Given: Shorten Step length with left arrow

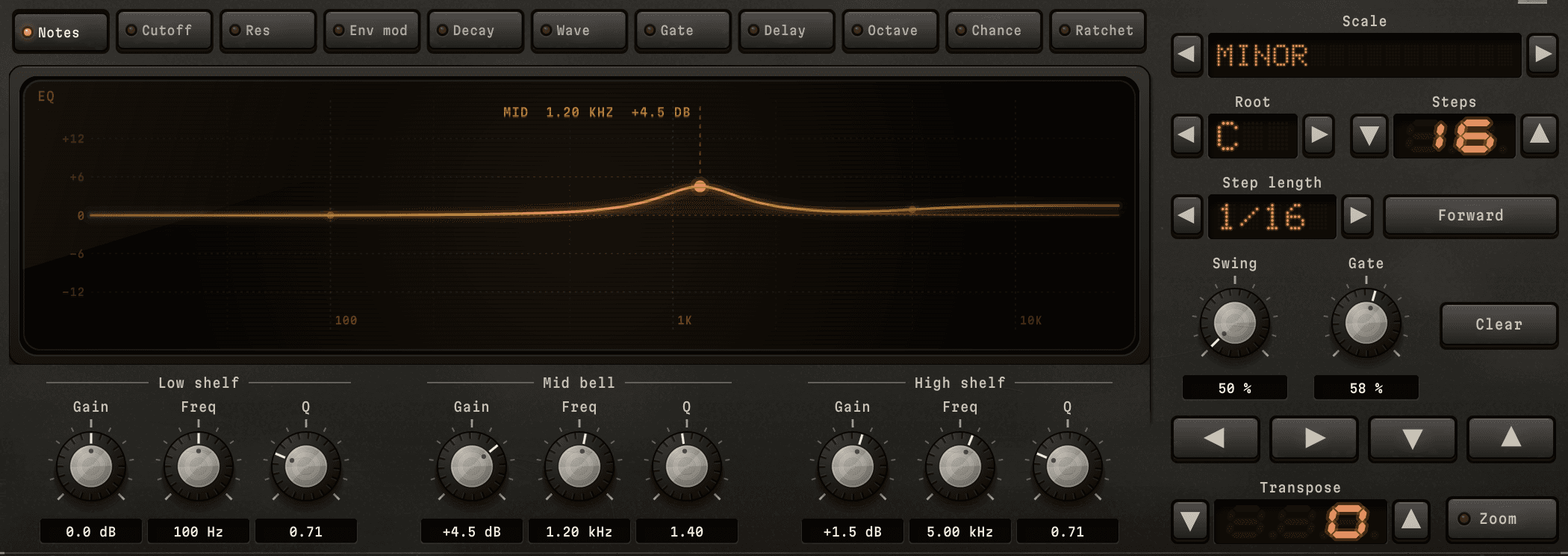Looking at the screenshot, I should point(1186,216).
